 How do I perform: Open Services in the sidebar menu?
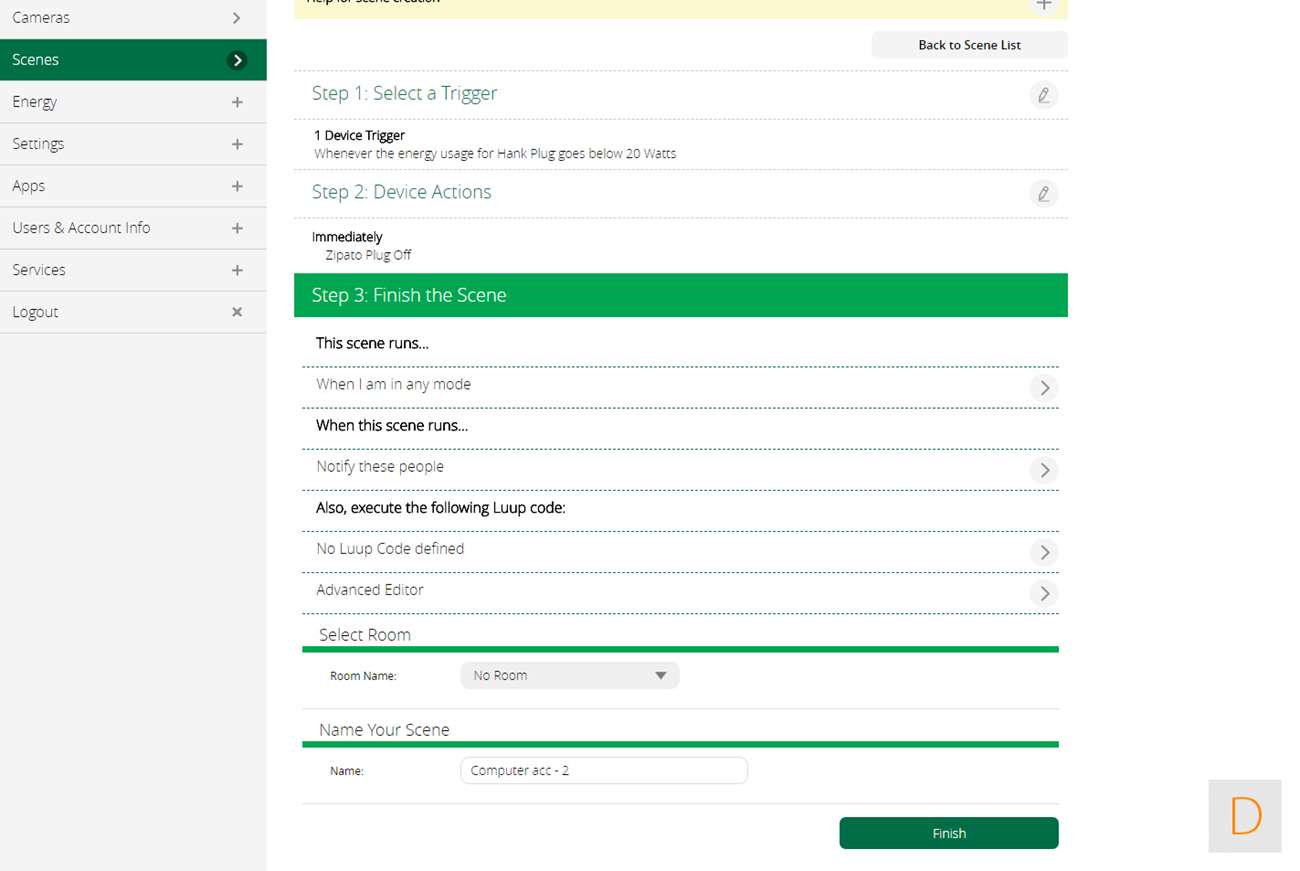39,270
